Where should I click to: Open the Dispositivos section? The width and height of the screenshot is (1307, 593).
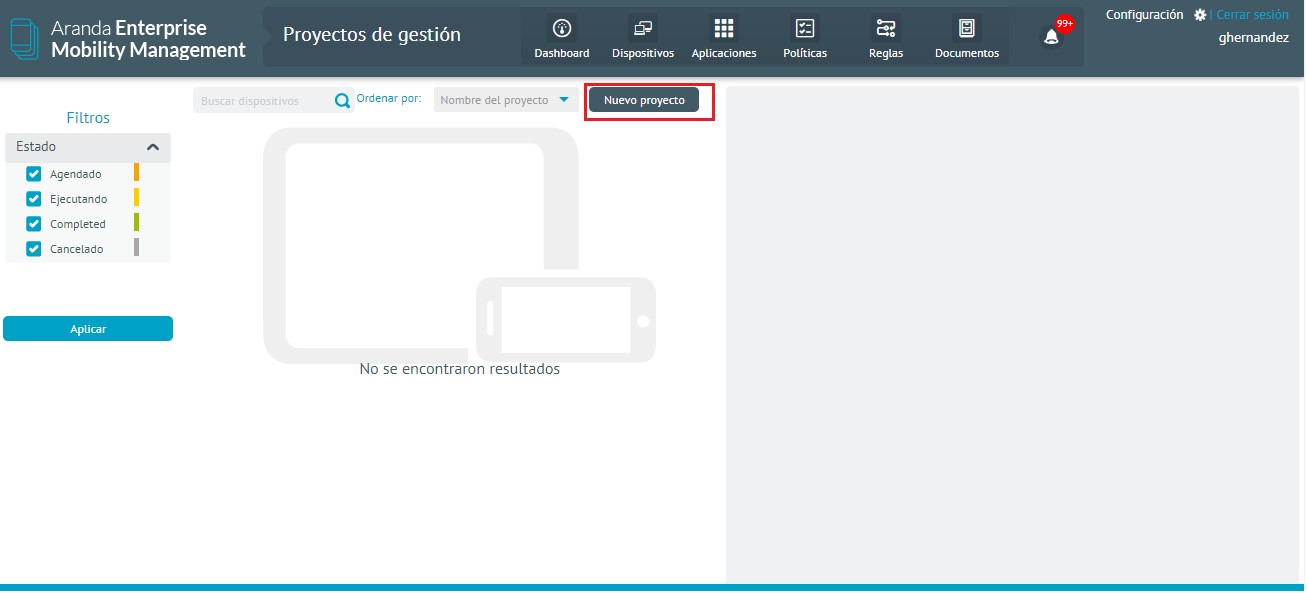642,38
